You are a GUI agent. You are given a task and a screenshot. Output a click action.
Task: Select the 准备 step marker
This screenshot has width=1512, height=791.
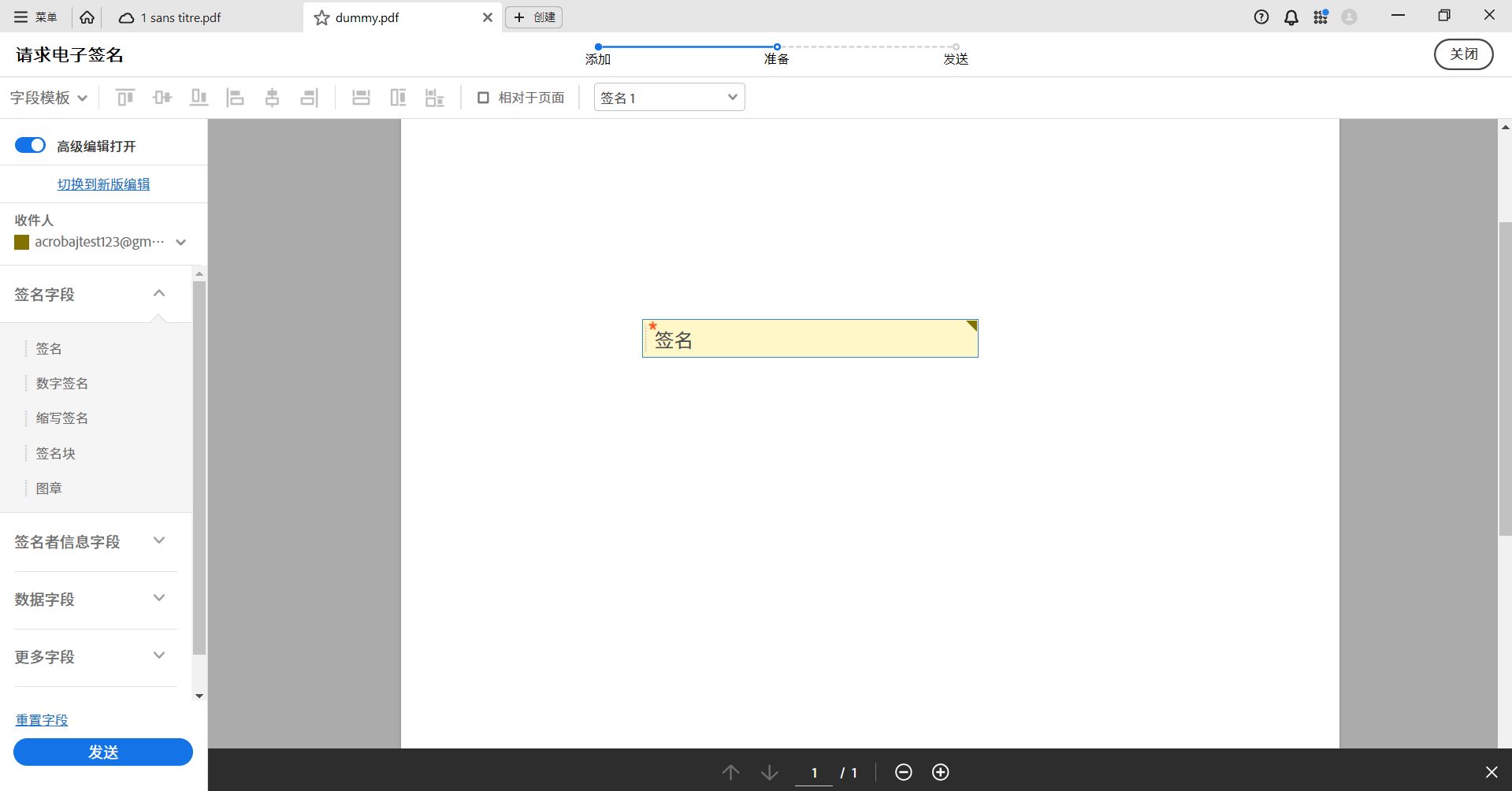tap(777, 47)
